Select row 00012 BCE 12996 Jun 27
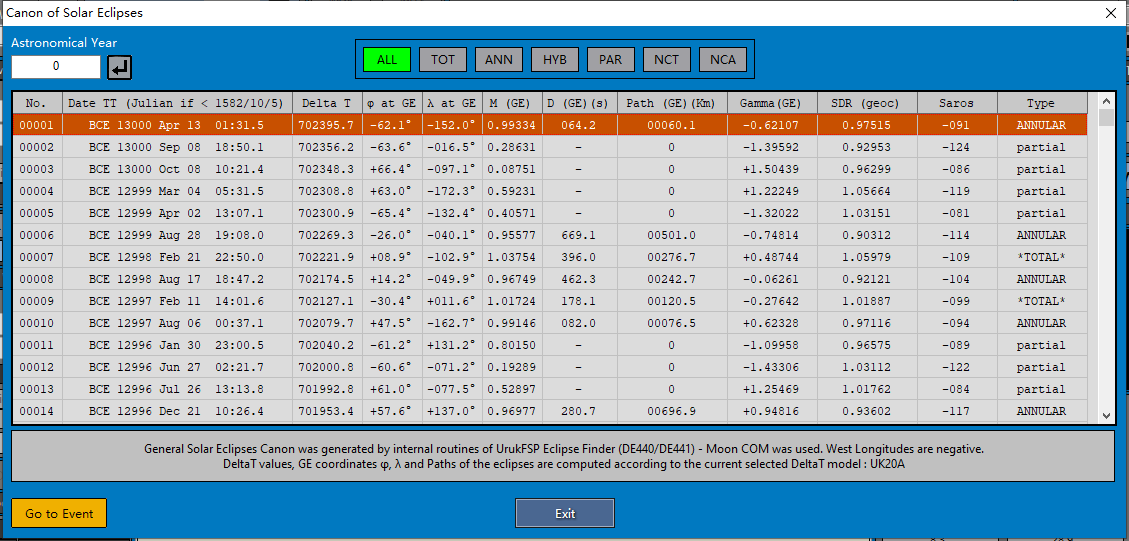 (550, 367)
